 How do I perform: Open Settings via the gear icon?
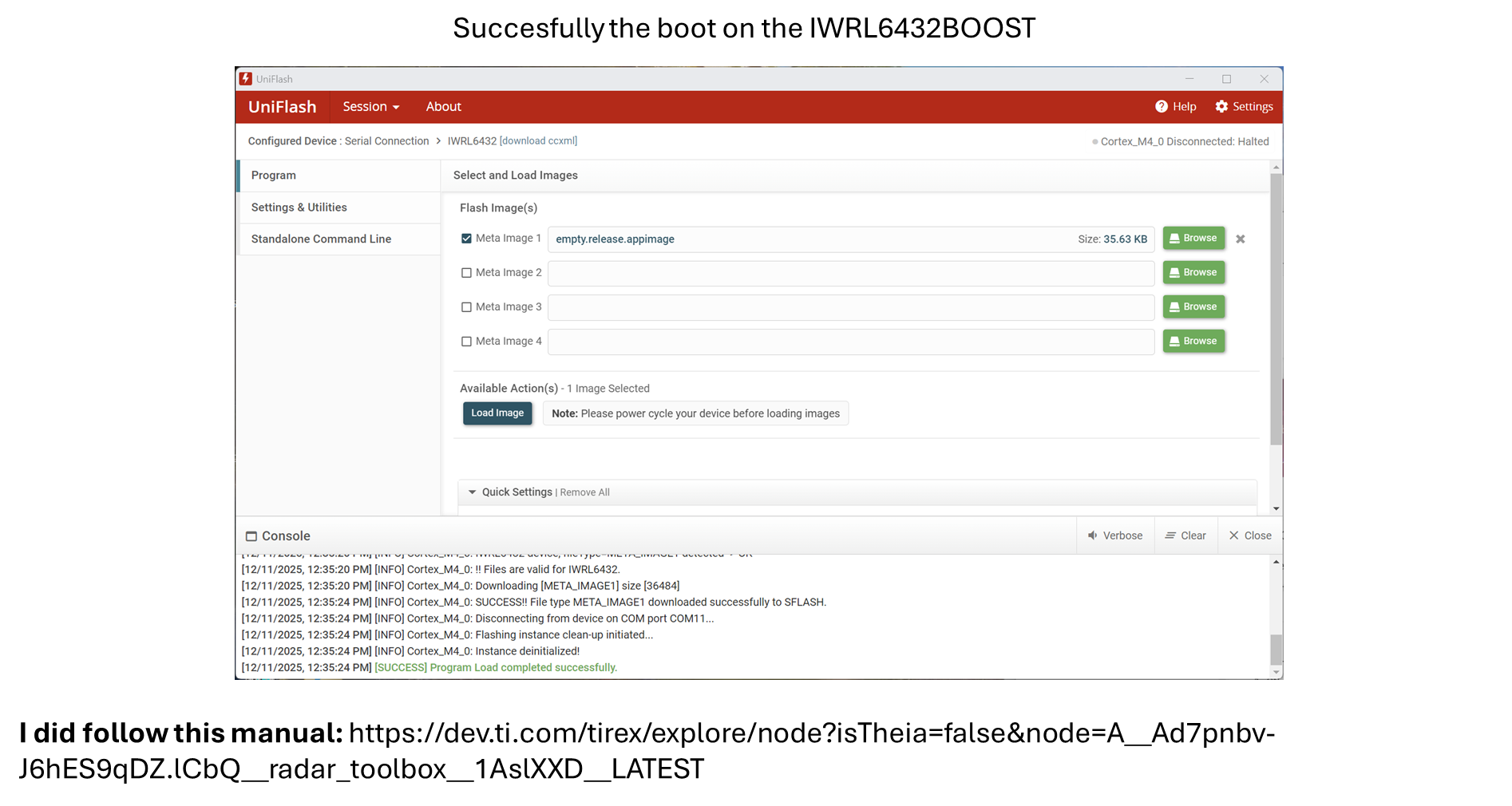[1221, 107]
